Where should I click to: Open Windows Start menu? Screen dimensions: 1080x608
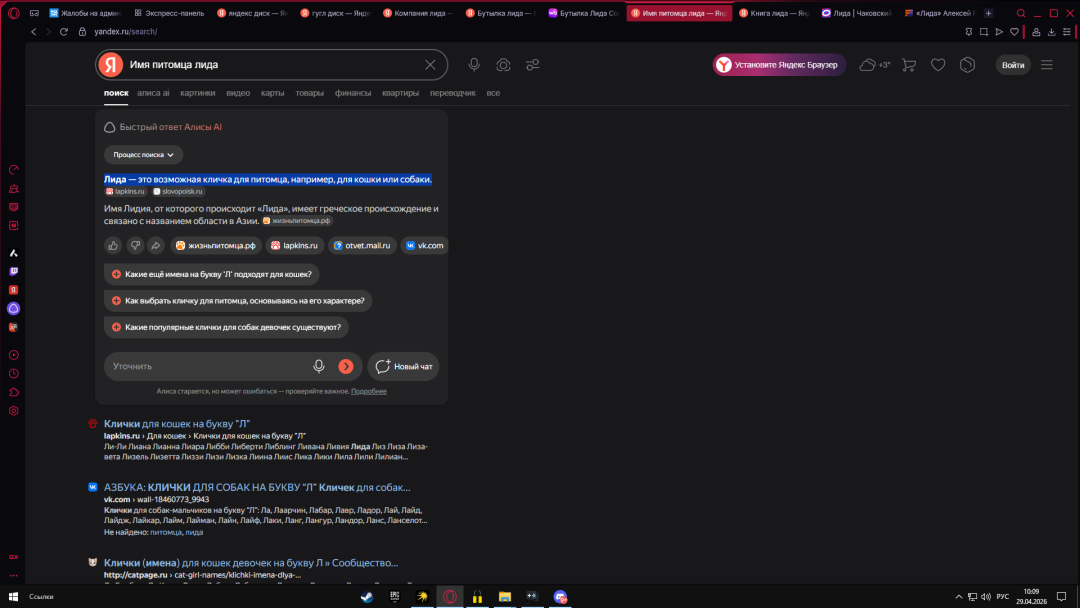[13, 597]
